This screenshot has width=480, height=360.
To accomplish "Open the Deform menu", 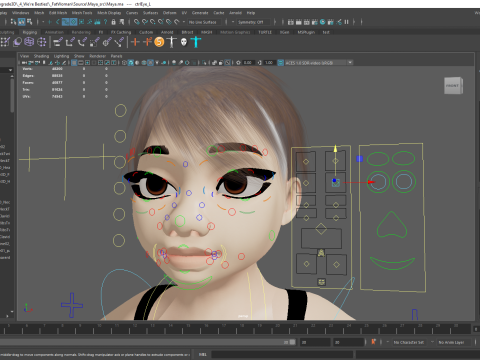I will click(169, 13).
